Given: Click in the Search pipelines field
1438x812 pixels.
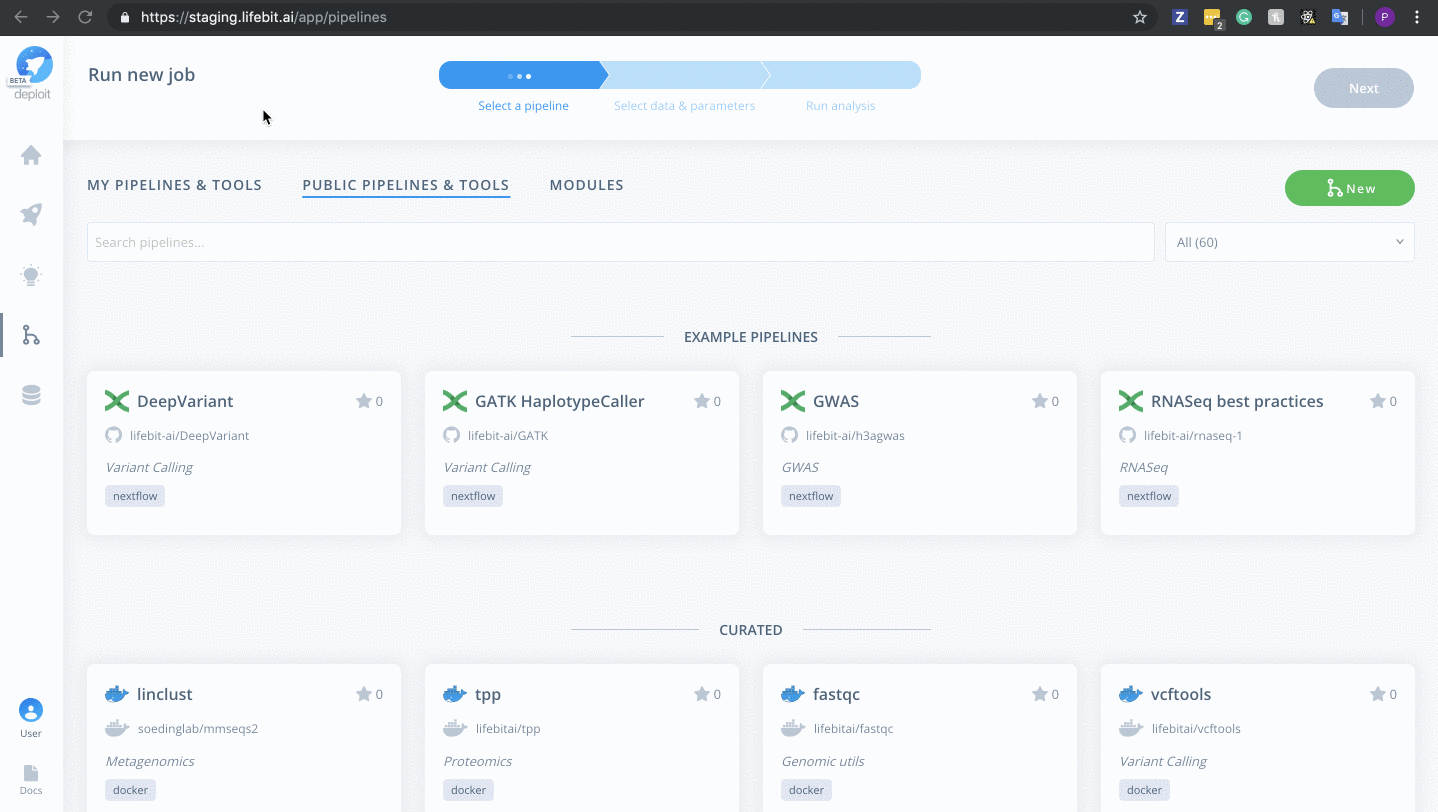Looking at the screenshot, I should point(620,242).
